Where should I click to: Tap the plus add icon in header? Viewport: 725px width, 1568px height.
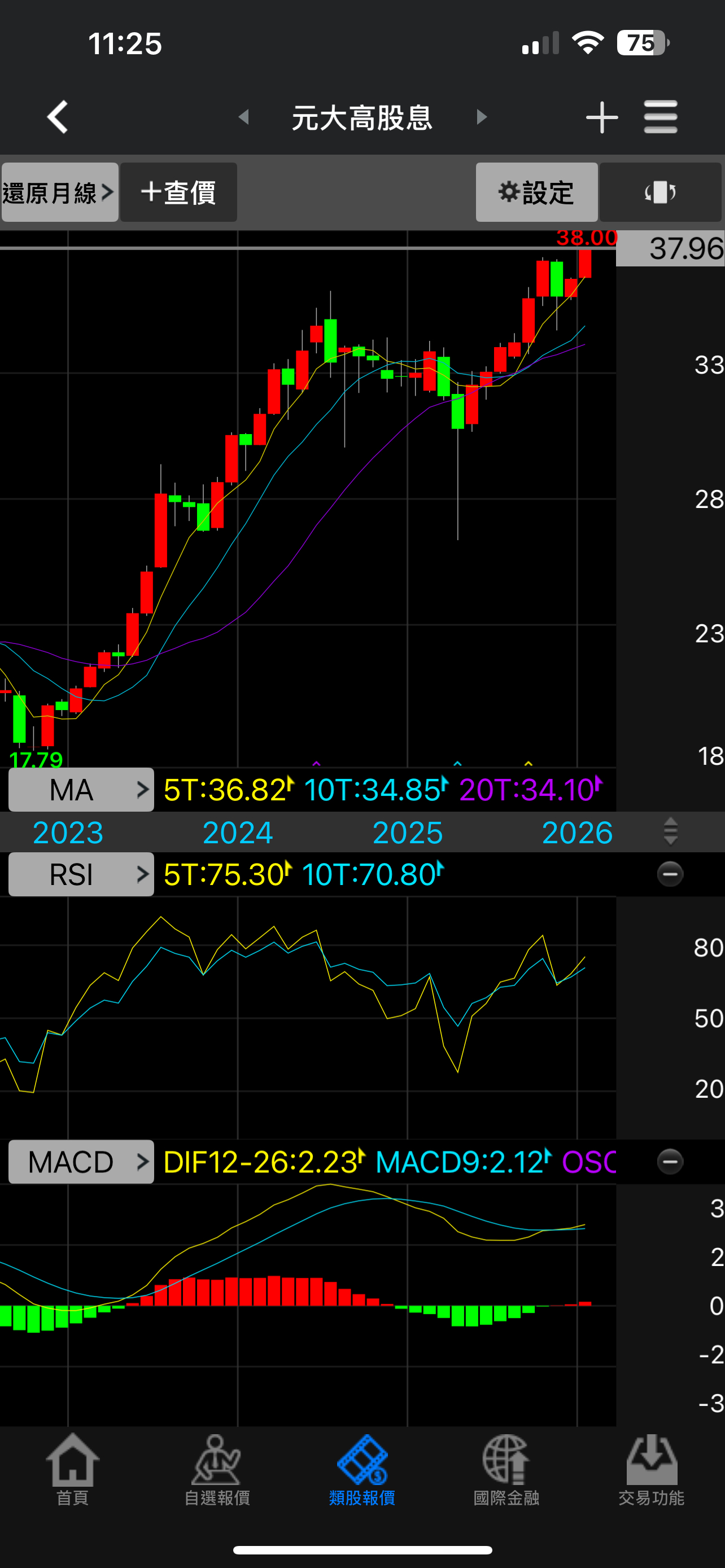click(x=601, y=117)
